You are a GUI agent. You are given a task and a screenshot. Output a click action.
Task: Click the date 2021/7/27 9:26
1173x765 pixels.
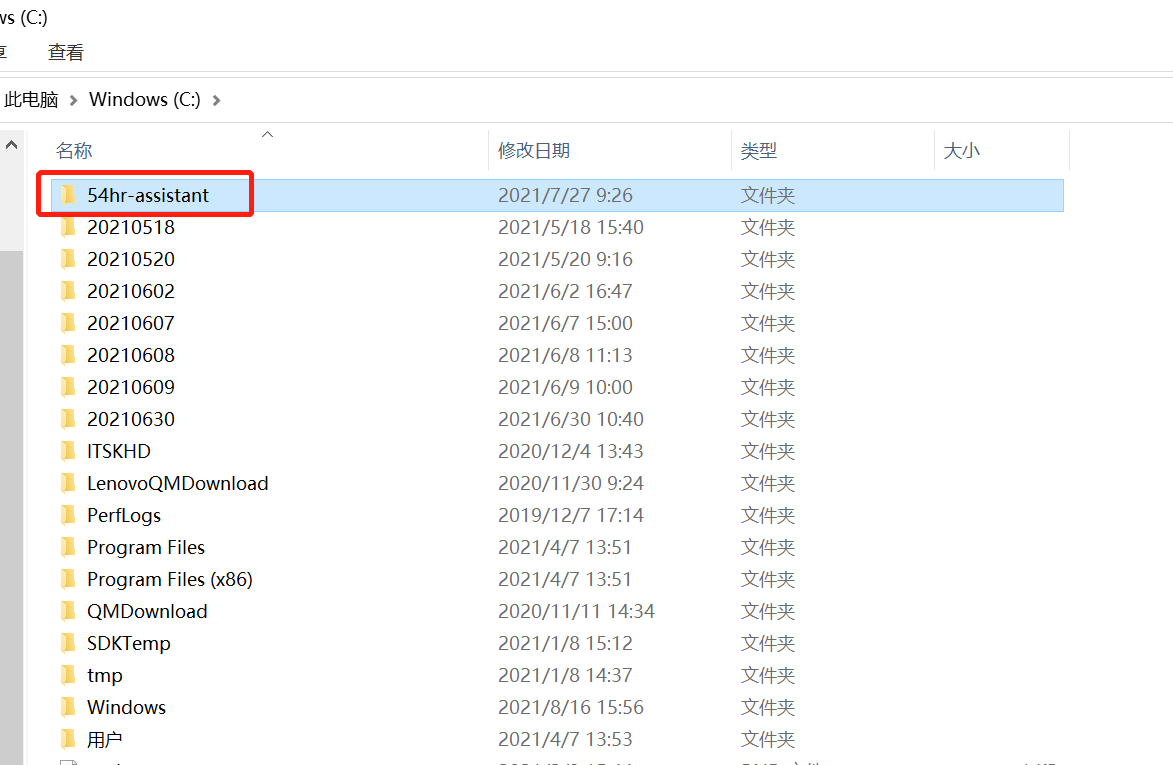coord(566,195)
